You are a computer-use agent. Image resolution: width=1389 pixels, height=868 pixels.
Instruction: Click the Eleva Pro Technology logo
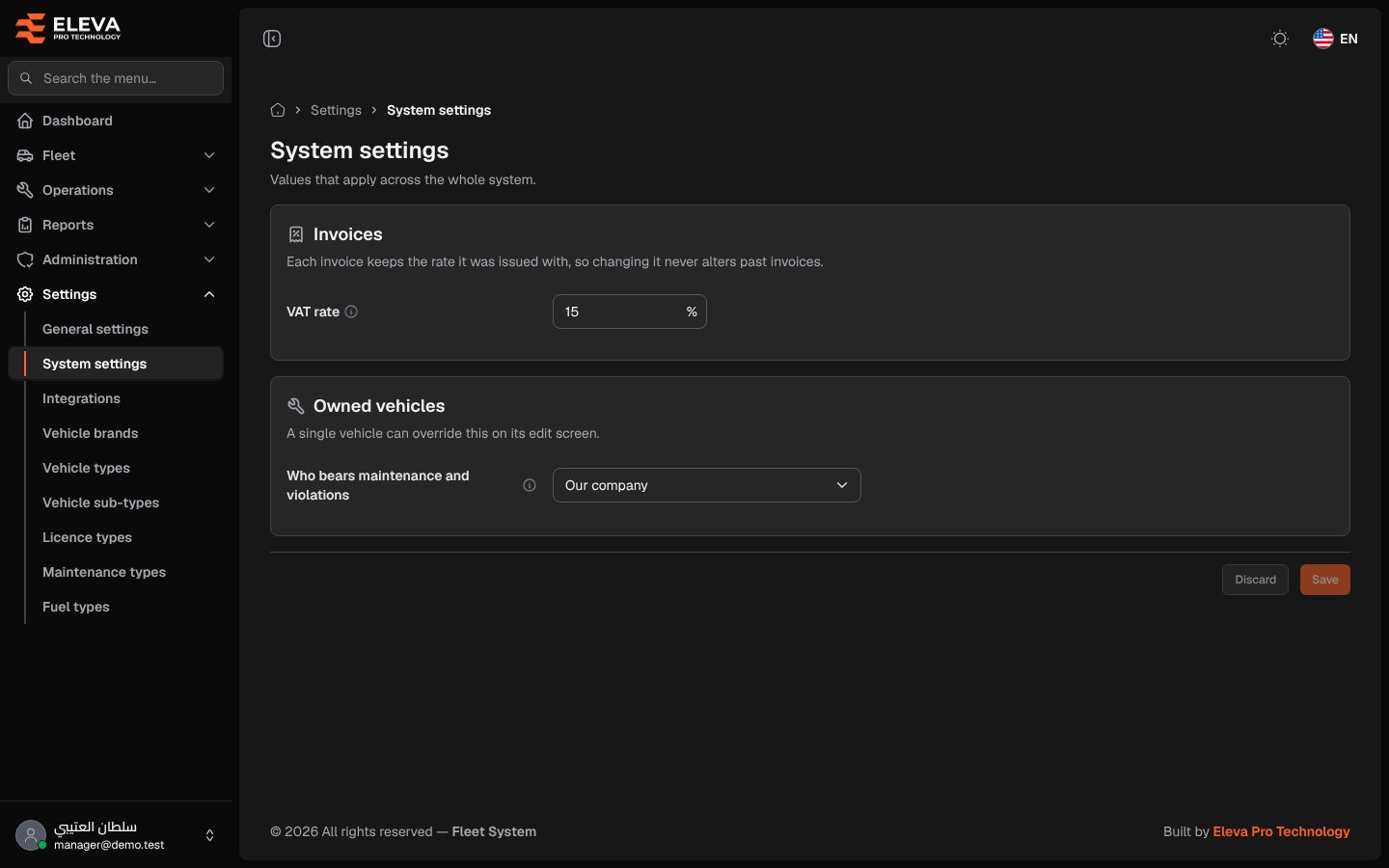coord(68,29)
